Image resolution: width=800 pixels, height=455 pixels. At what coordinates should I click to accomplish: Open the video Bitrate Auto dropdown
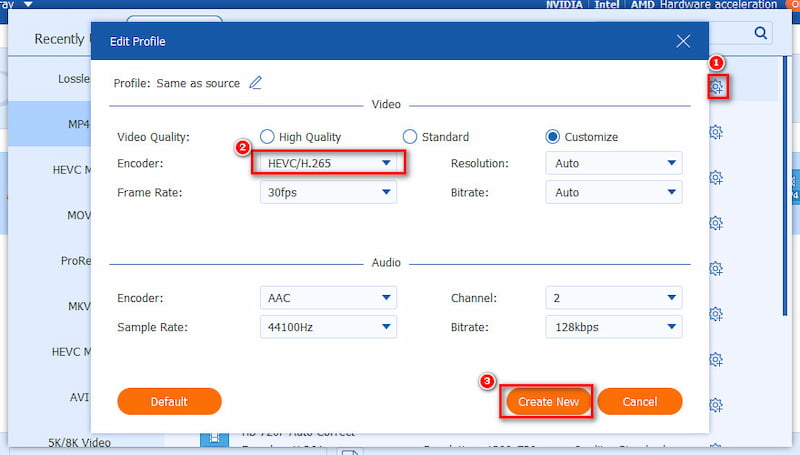pos(614,192)
